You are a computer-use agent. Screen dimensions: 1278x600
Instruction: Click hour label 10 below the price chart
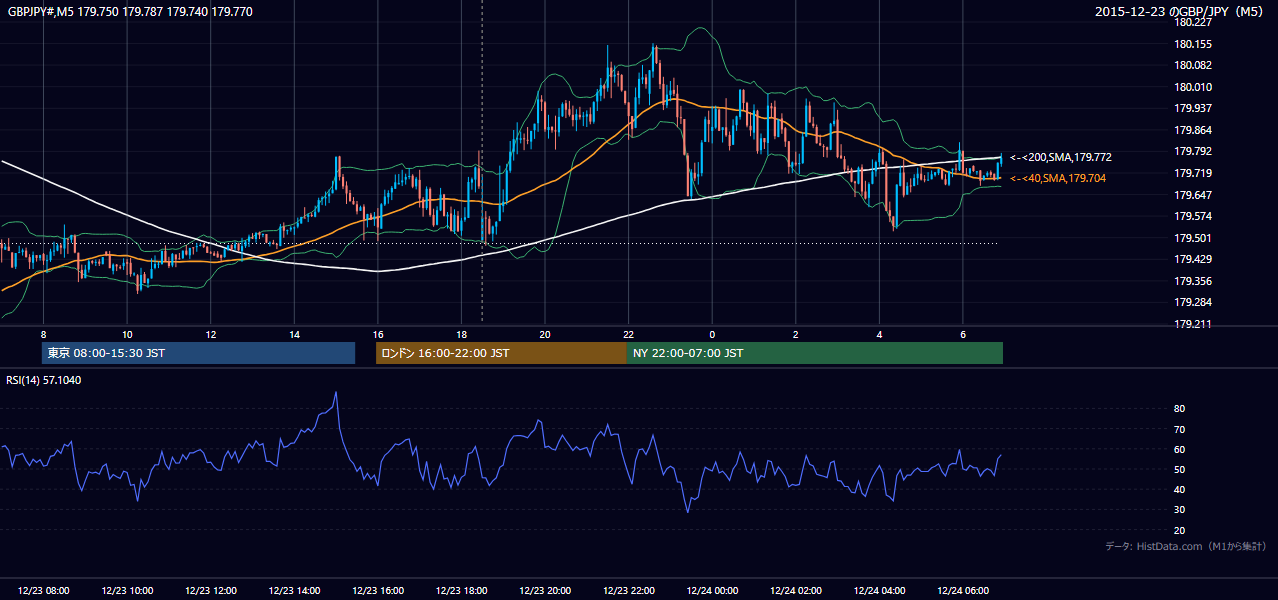(127, 333)
